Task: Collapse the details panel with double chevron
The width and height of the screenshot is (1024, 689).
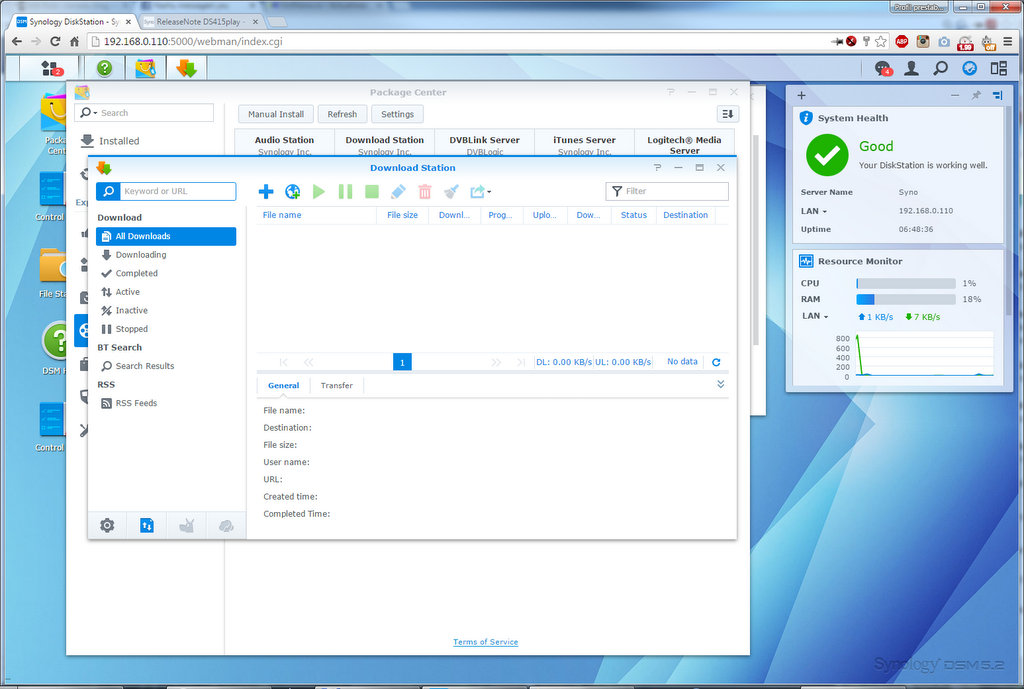Action: (720, 384)
